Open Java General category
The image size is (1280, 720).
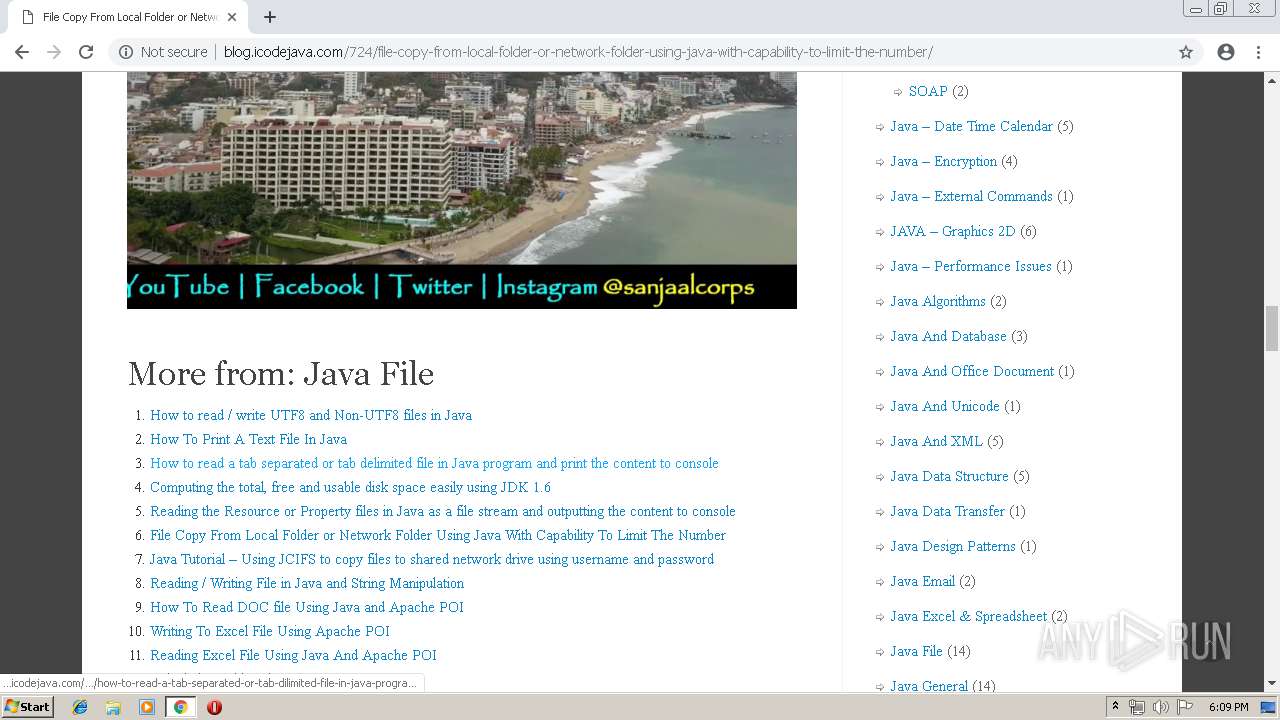coord(929,686)
